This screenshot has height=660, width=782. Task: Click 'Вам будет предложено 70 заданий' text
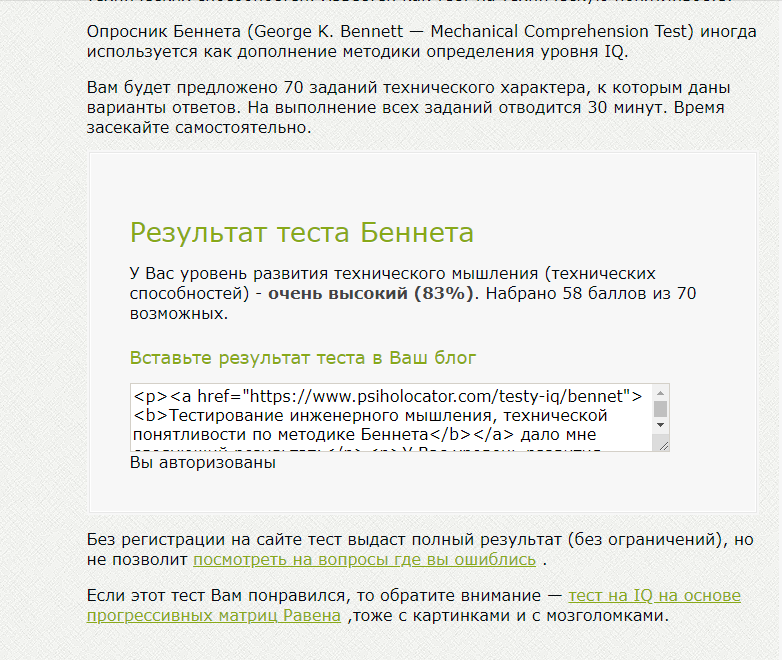(x=231, y=87)
